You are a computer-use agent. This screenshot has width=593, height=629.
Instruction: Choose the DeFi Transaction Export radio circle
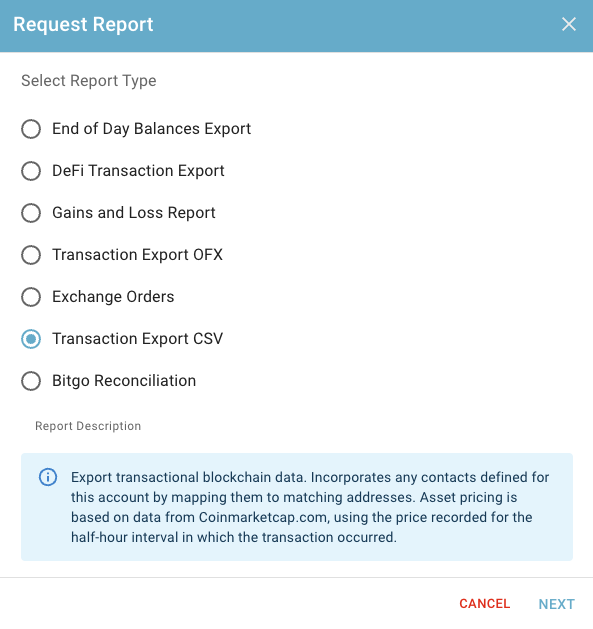tap(31, 171)
